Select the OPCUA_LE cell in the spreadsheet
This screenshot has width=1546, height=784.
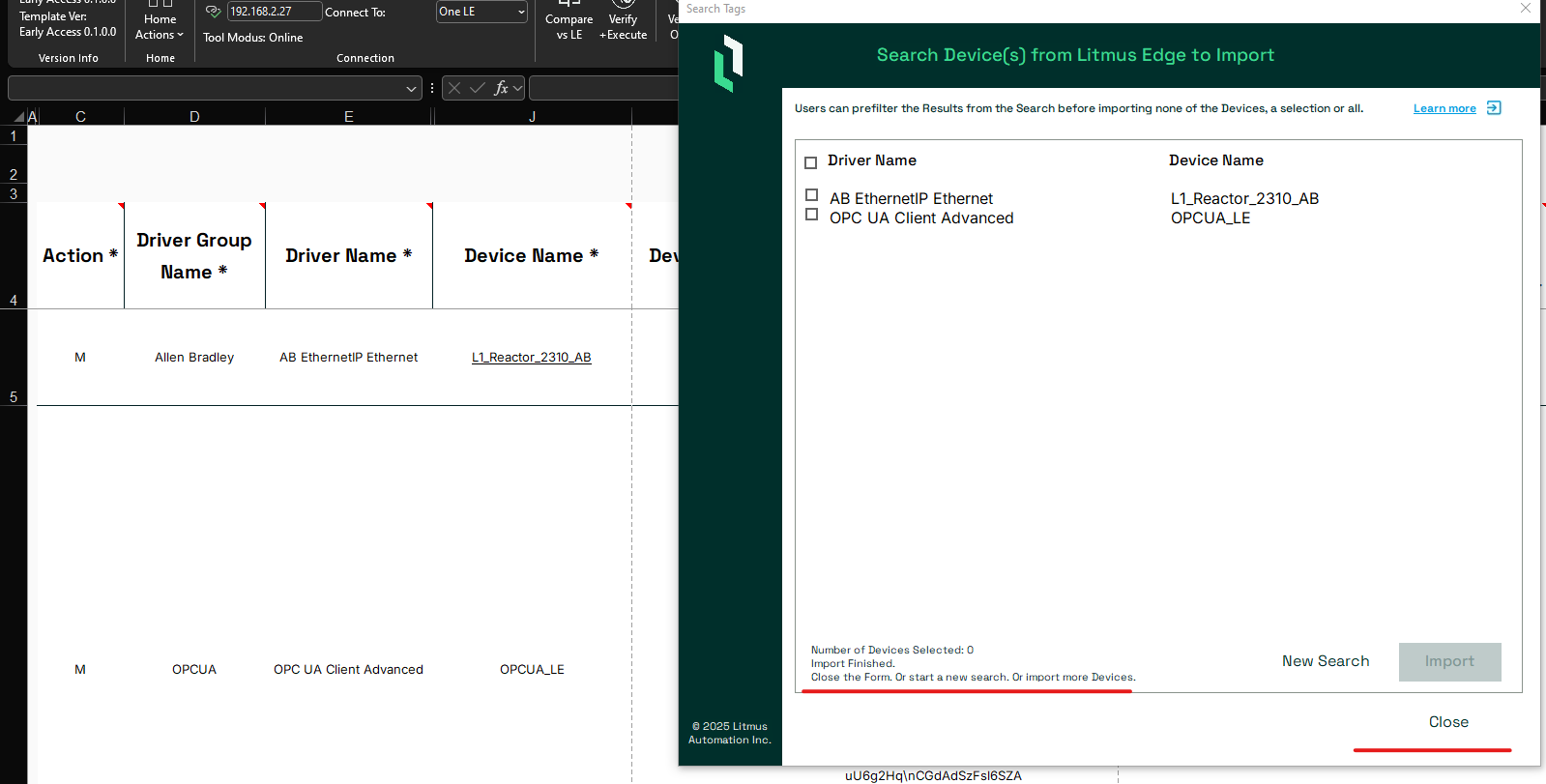pyautogui.click(x=532, y=669)
